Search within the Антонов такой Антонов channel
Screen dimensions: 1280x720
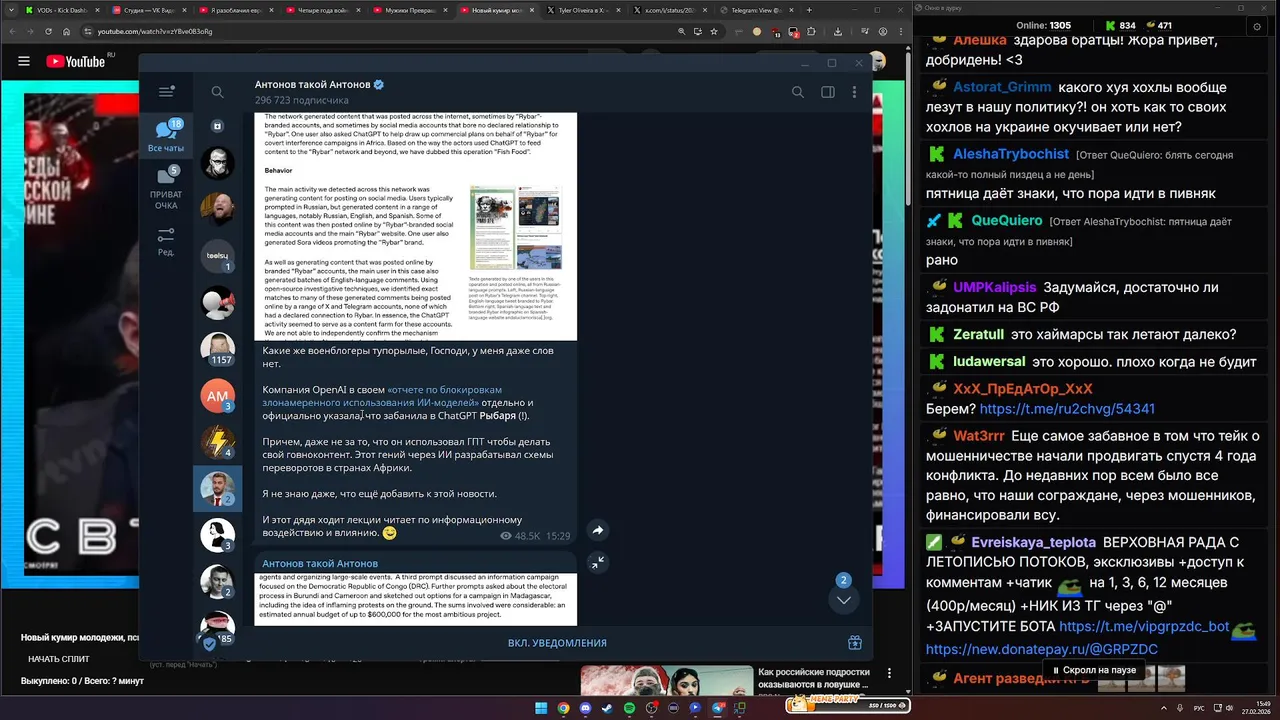(x=797, y=92)
